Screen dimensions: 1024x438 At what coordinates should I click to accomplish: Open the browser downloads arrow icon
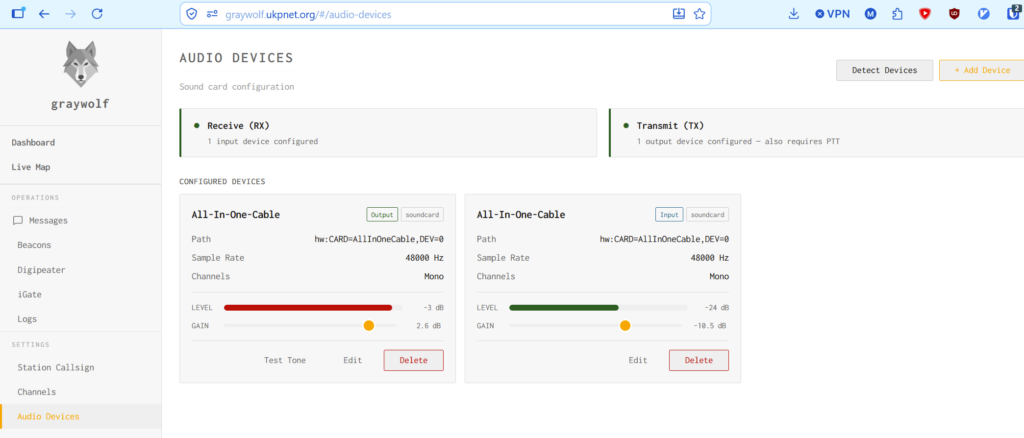[x=793, y=13]
